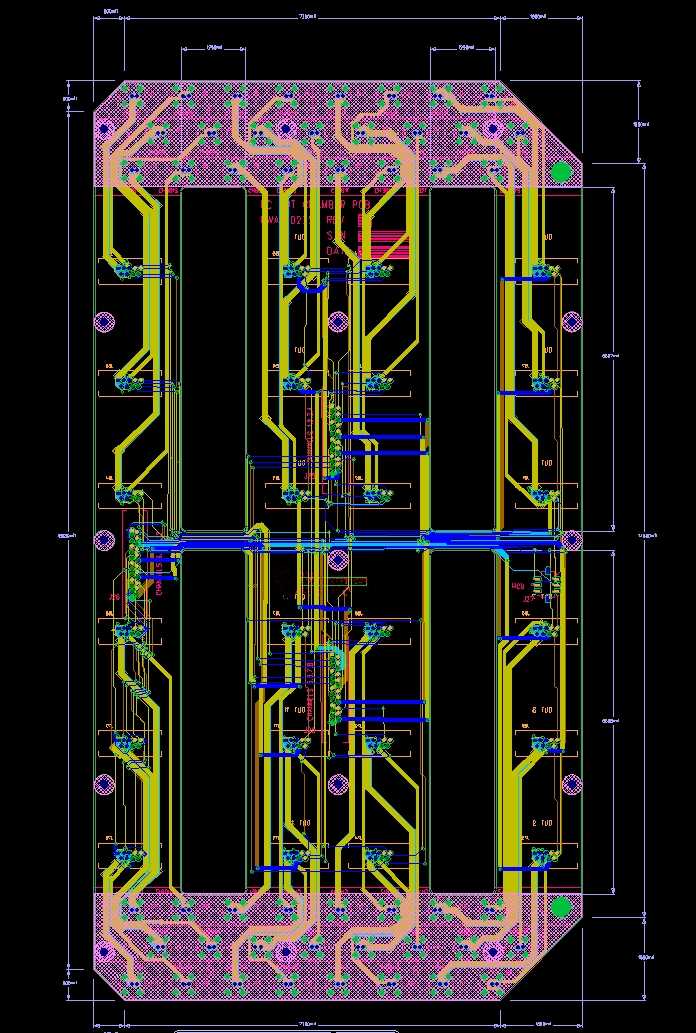Select the lower-right magenta mounting hole
The image size is (696, 1033).
(571, 784)
